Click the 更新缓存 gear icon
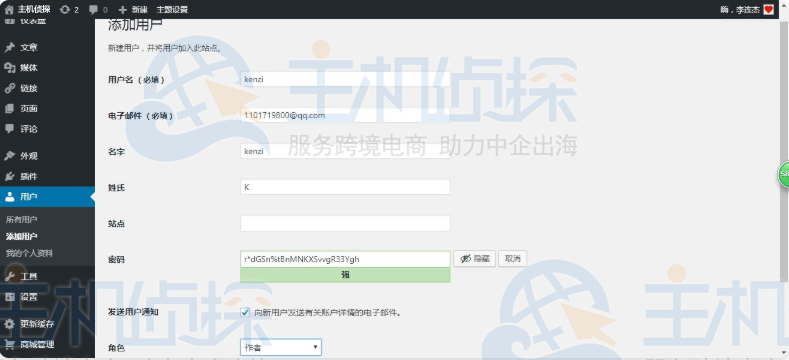The image size is (789, 360). click(x=10, y=324)
